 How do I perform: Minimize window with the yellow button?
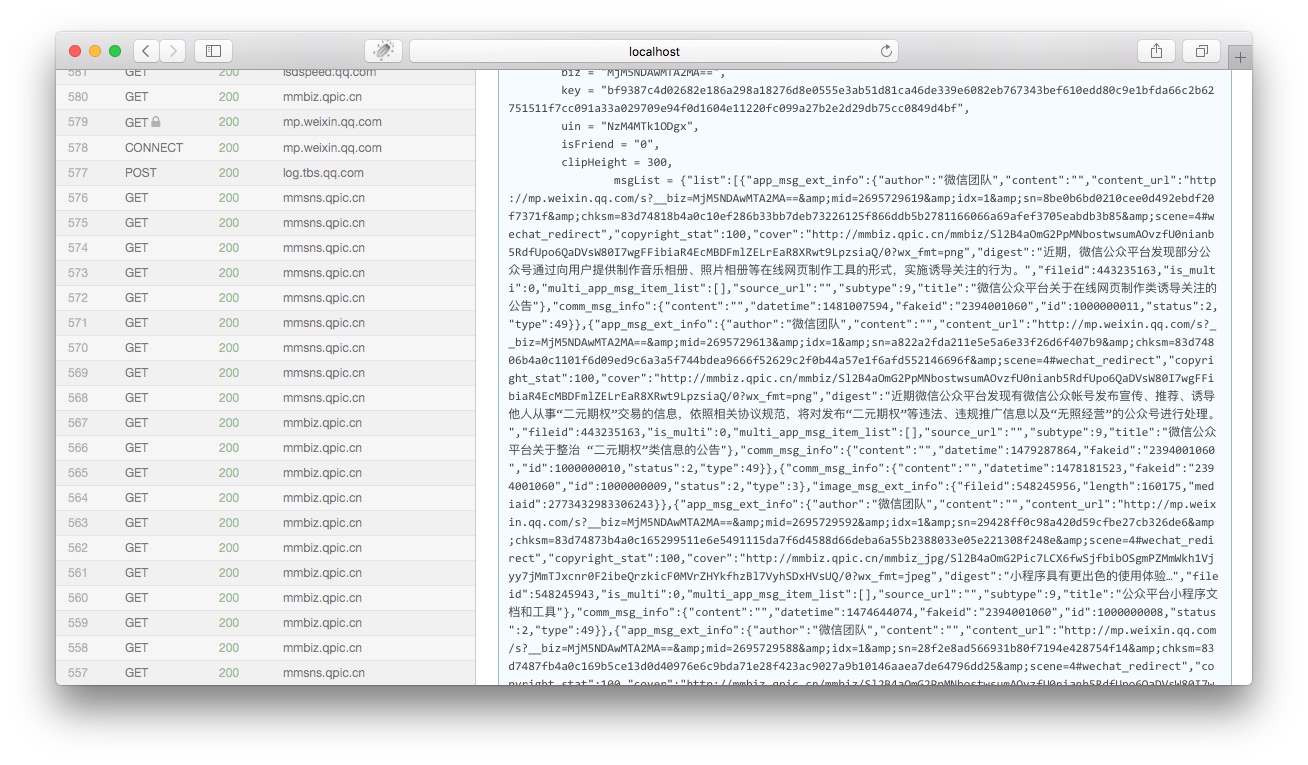coord(95,51)
